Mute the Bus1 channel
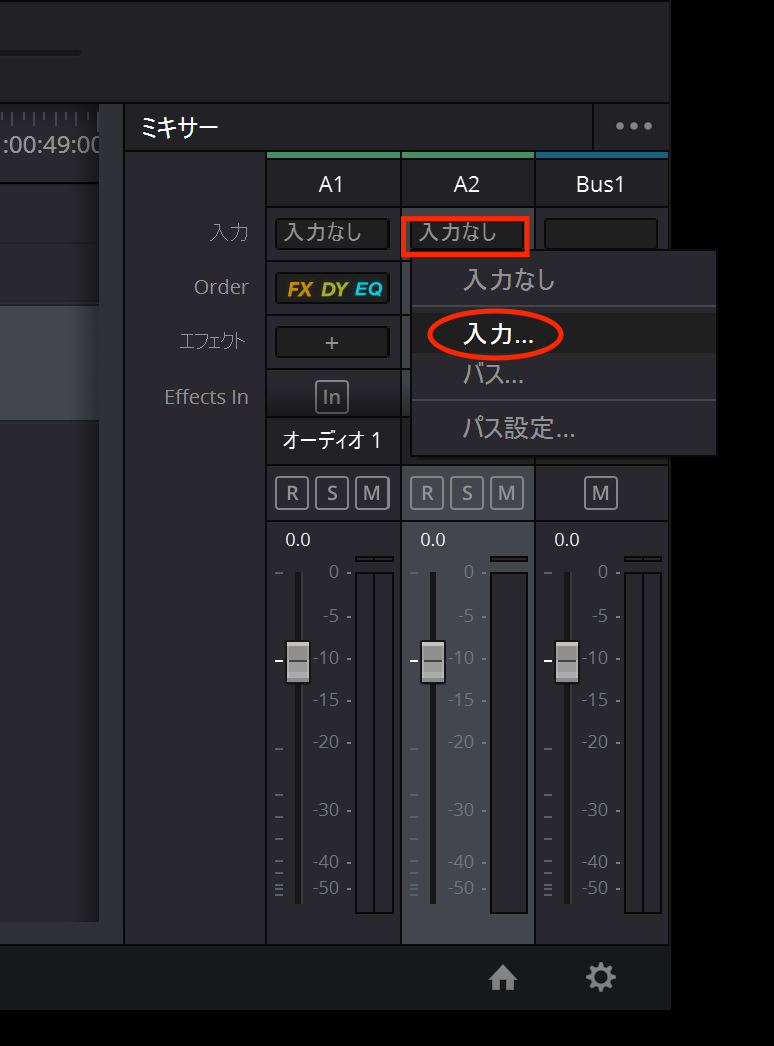The height and width of the screenshot is (1046, 774). pos(601,492)
